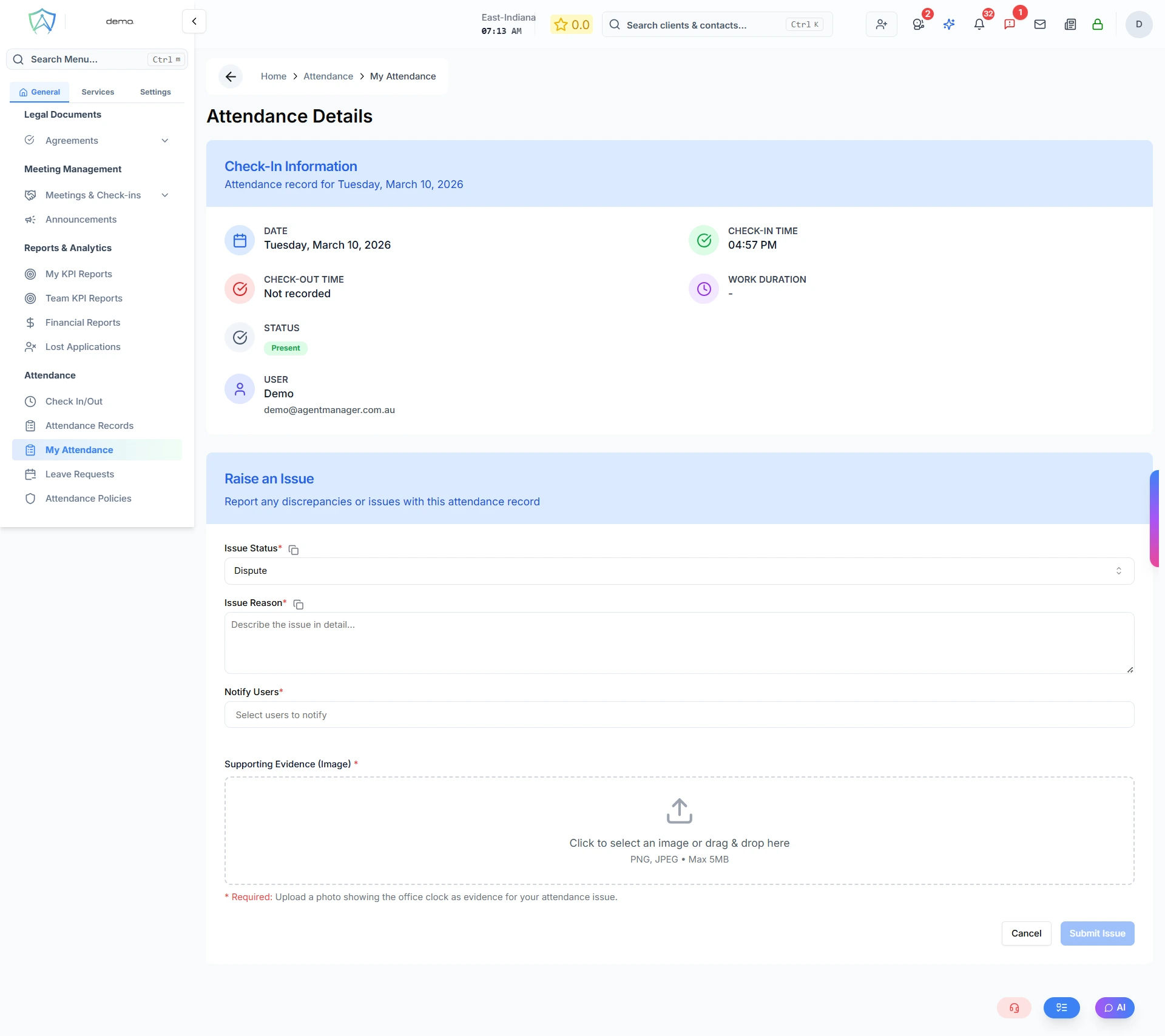
Task: Click the Cancel button
Action: point(1026,933)
